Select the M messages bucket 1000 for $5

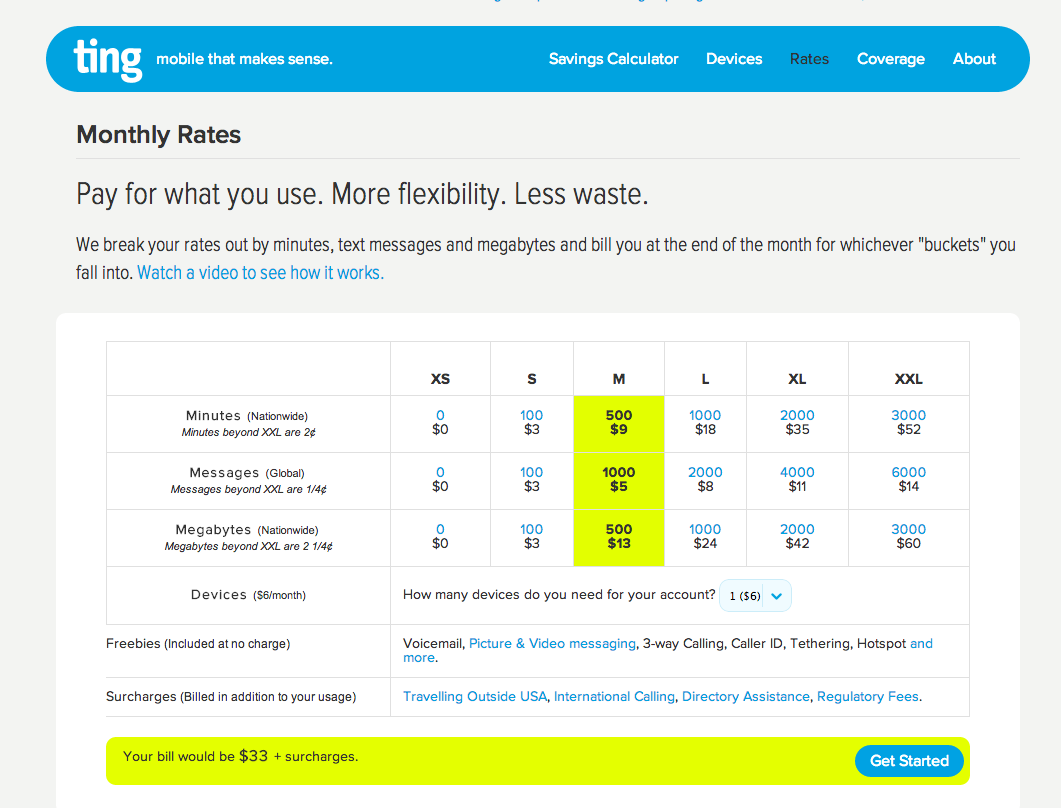[x=618, y=479]
